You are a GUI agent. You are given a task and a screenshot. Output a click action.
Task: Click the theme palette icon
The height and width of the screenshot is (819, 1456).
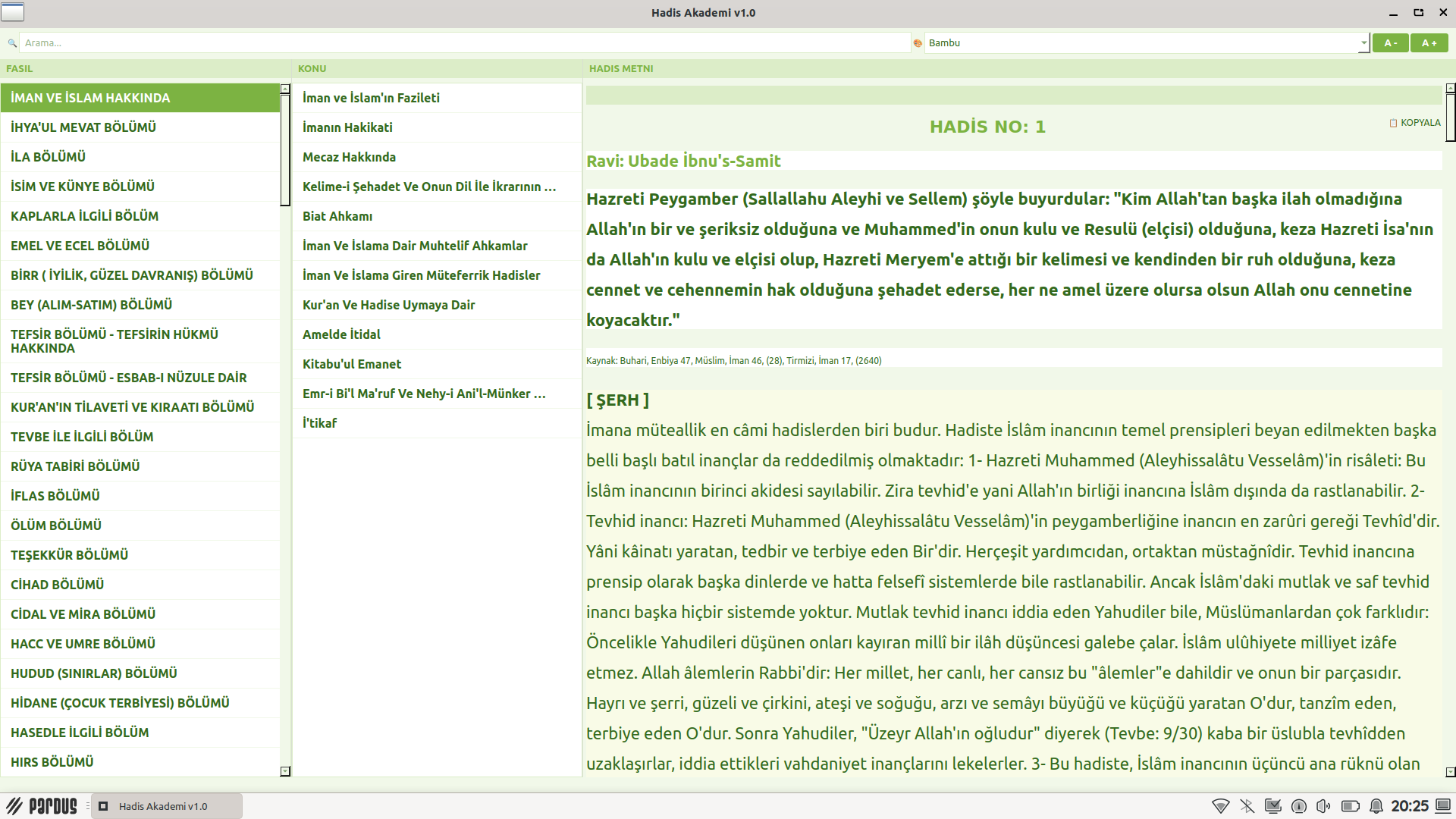(x=918, y=43)
